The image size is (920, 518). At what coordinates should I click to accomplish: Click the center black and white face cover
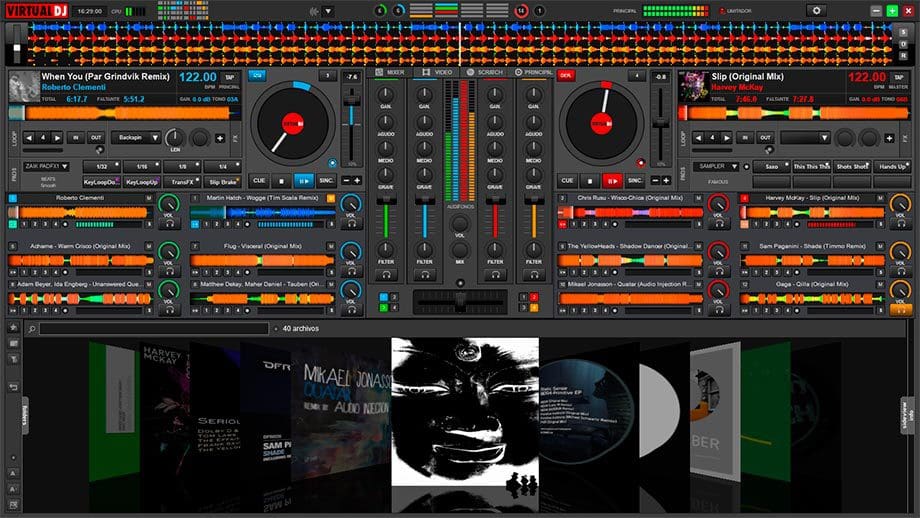(465, 412)
